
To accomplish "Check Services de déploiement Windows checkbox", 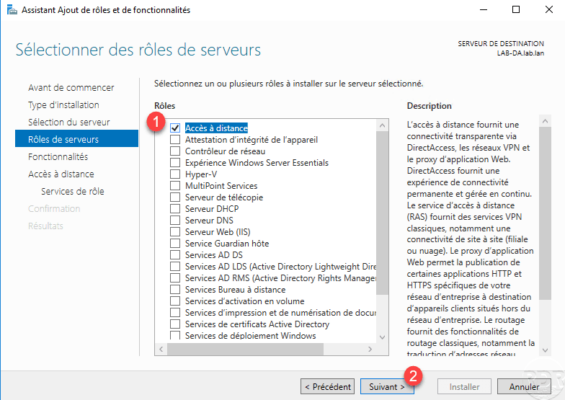I will 175,335.
